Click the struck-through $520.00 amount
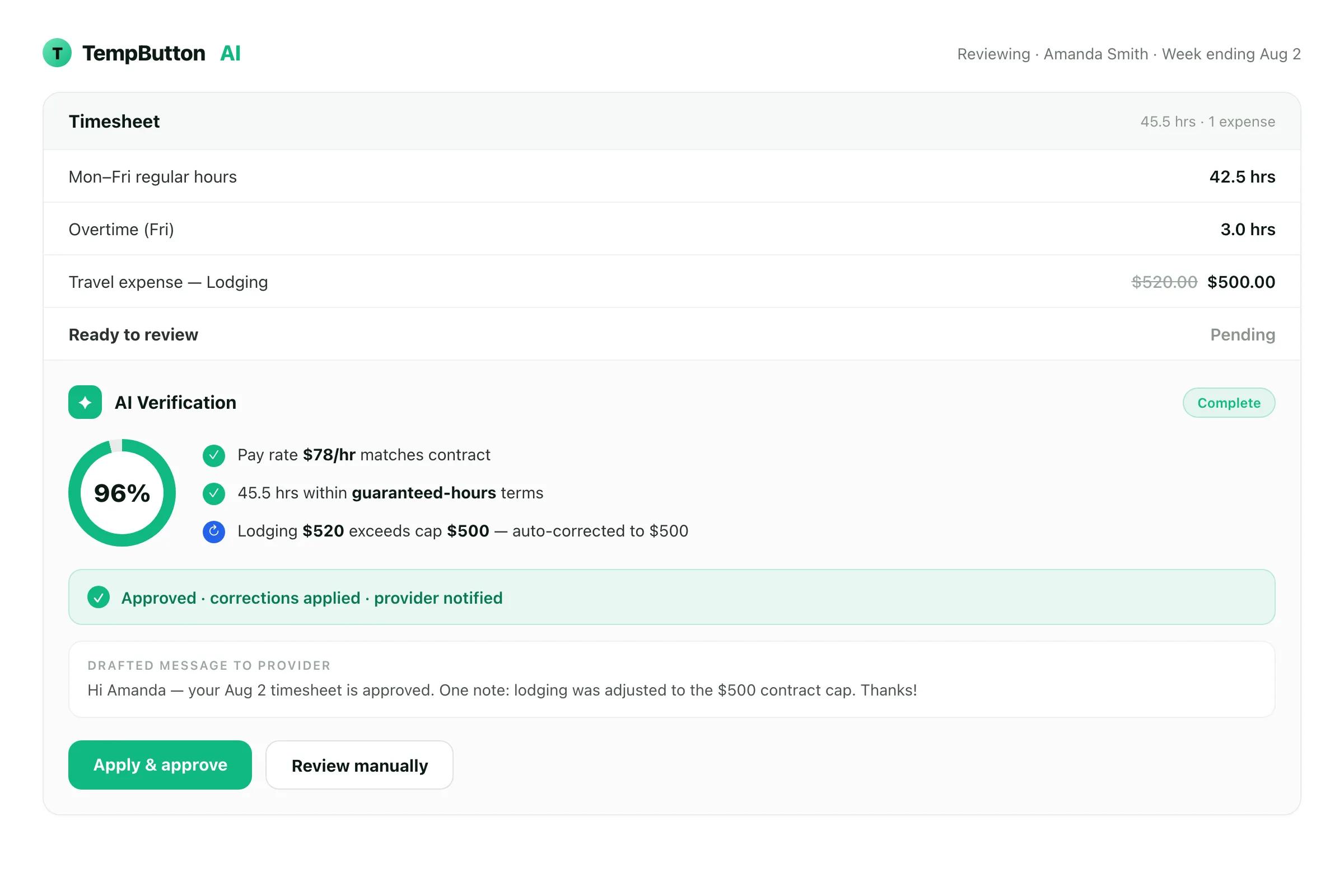This screenshot has height=896, width=1344. click(1165, 282)
